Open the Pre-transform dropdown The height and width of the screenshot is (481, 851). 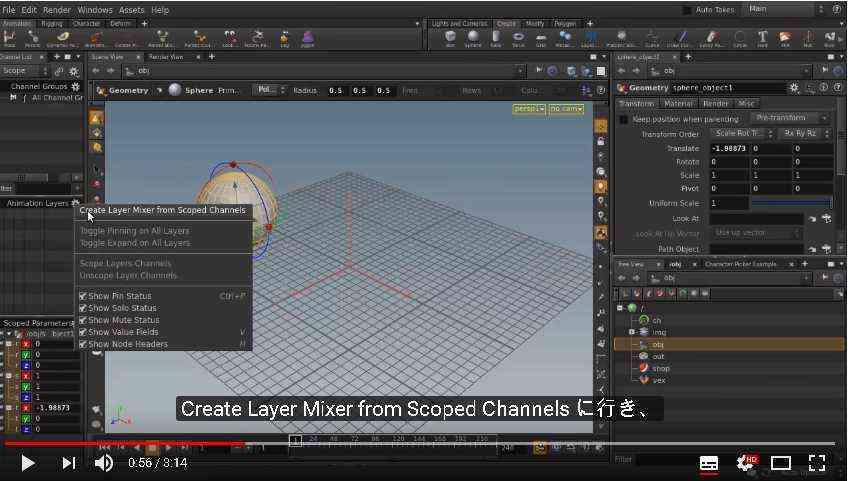790,118
